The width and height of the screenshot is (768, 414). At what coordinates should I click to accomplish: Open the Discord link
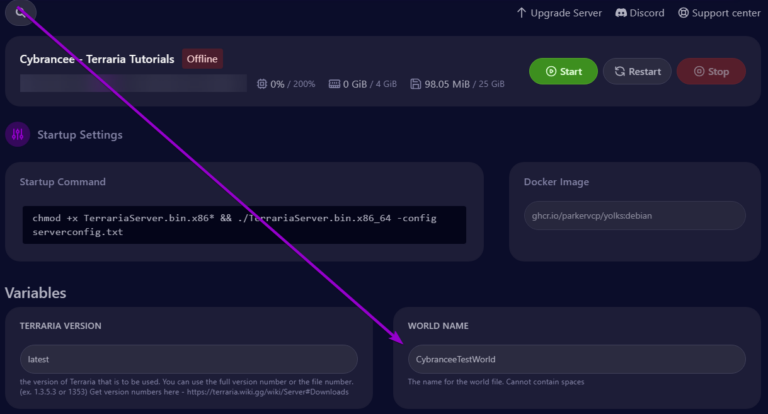point(640,13)
